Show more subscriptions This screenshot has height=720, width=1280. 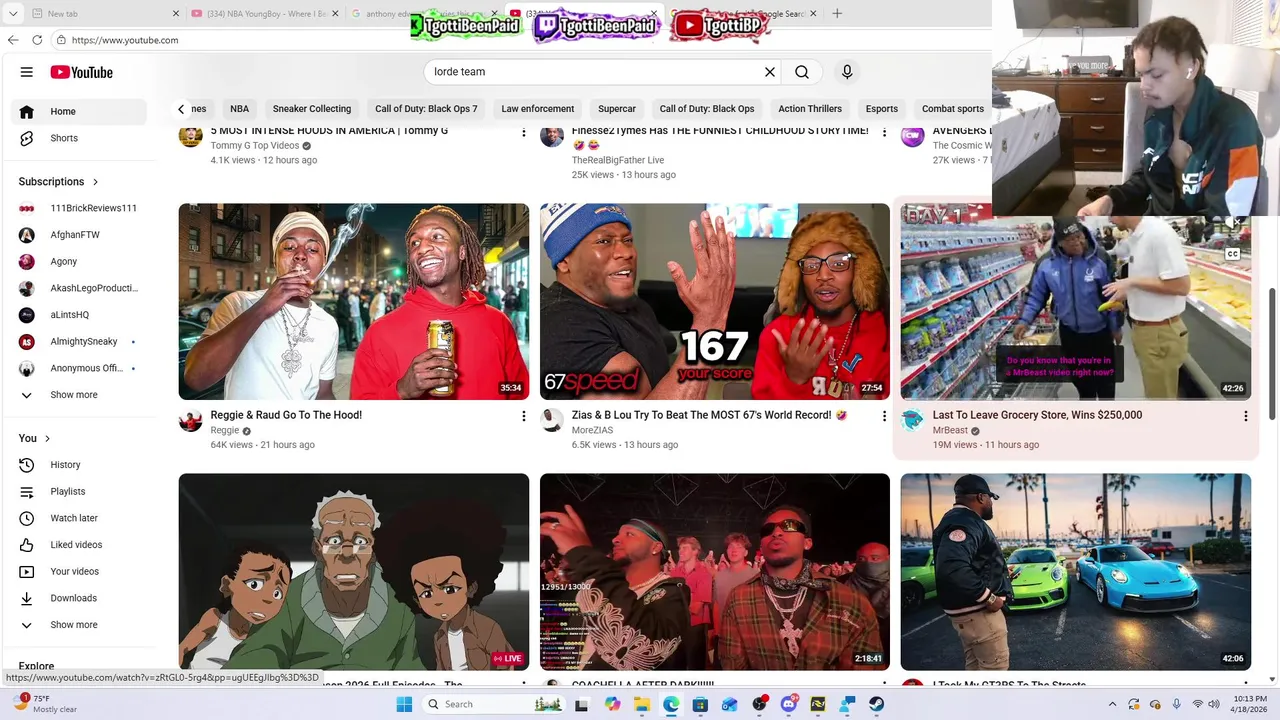pos(78,395)
